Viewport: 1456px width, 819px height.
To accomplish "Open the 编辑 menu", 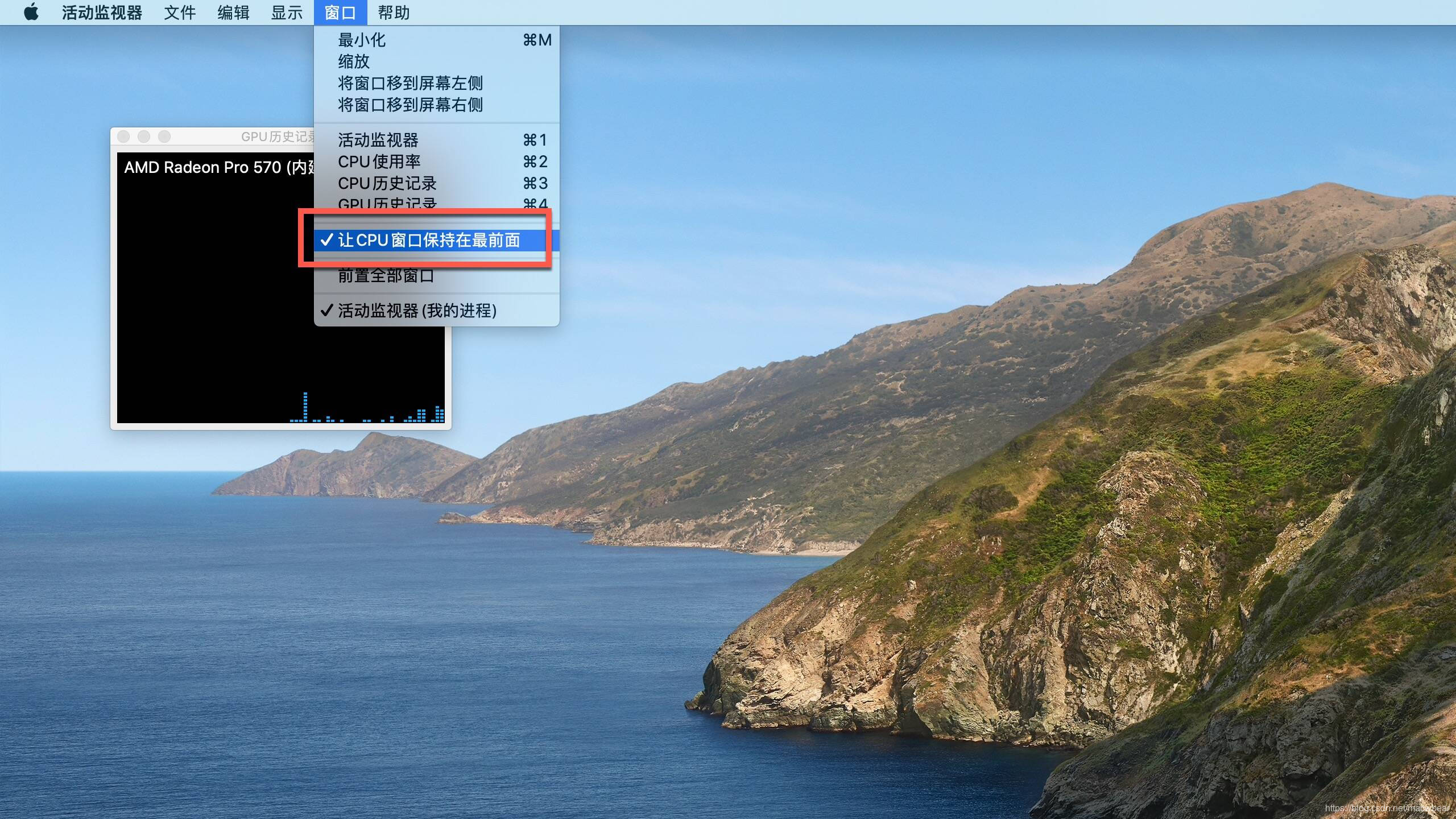I will [x=233, y=12].
